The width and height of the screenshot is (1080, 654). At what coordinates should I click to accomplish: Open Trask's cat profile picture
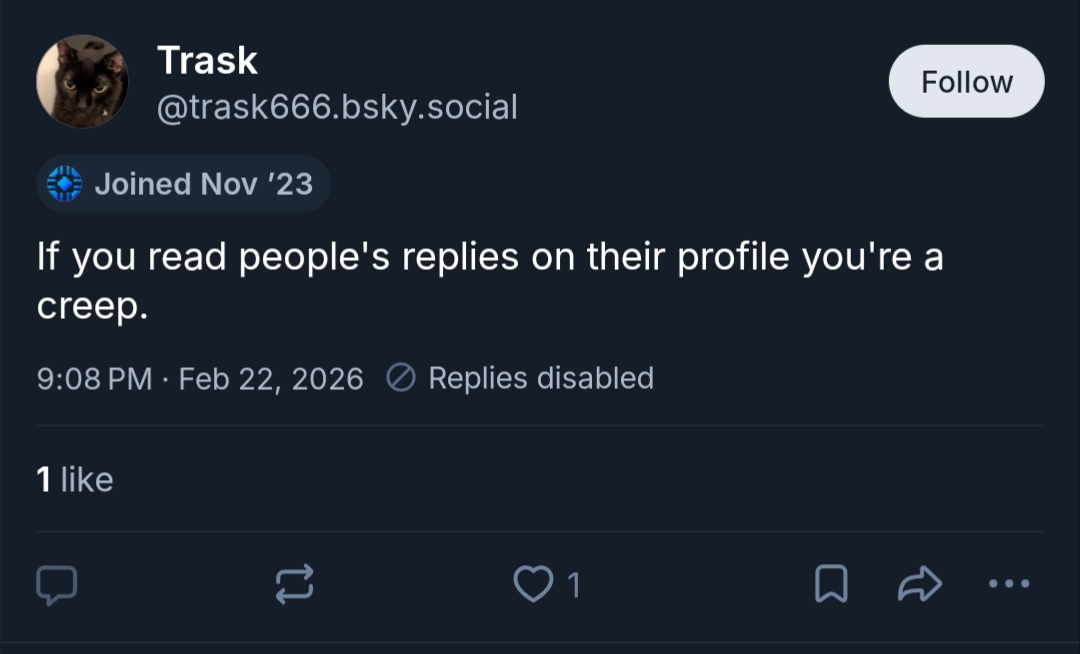pyautogui.click(x=82, y=81)
